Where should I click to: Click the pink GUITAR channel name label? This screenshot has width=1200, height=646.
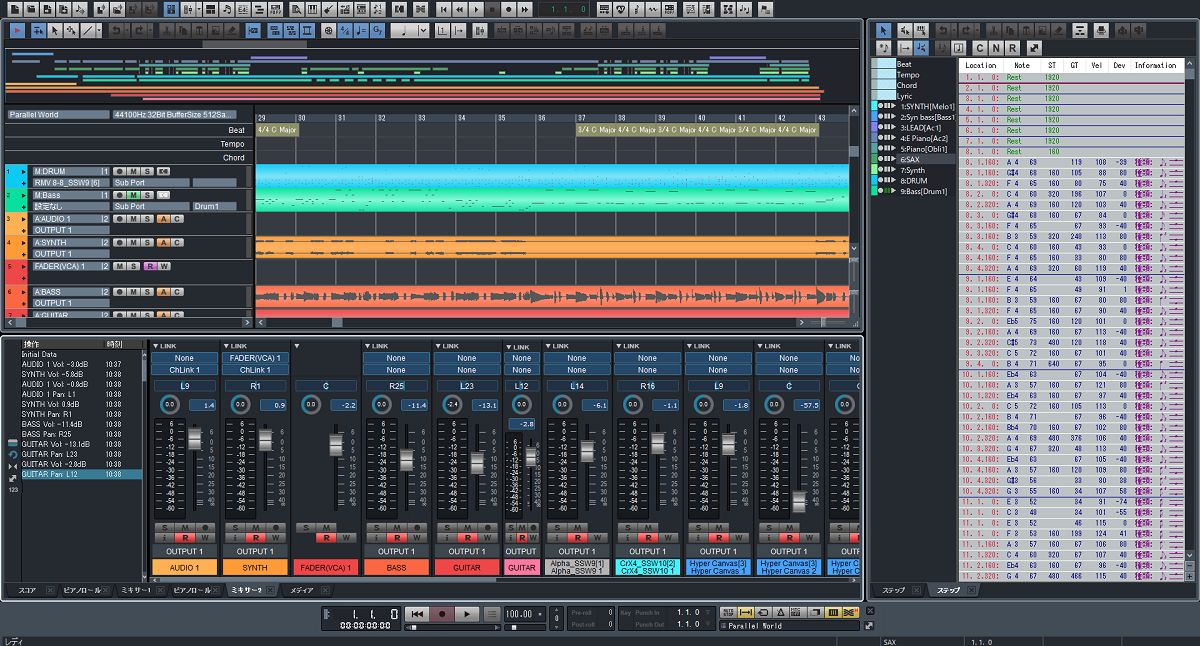pyautogui.click(x=522, y=567)
